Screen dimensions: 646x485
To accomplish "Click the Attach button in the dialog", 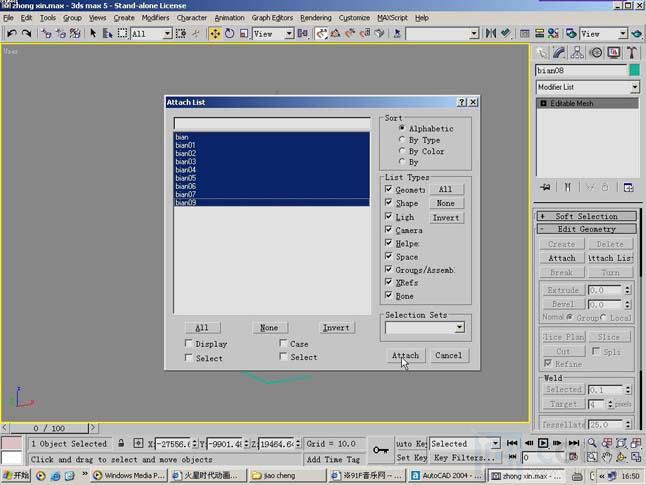I will tap(405, 355).
